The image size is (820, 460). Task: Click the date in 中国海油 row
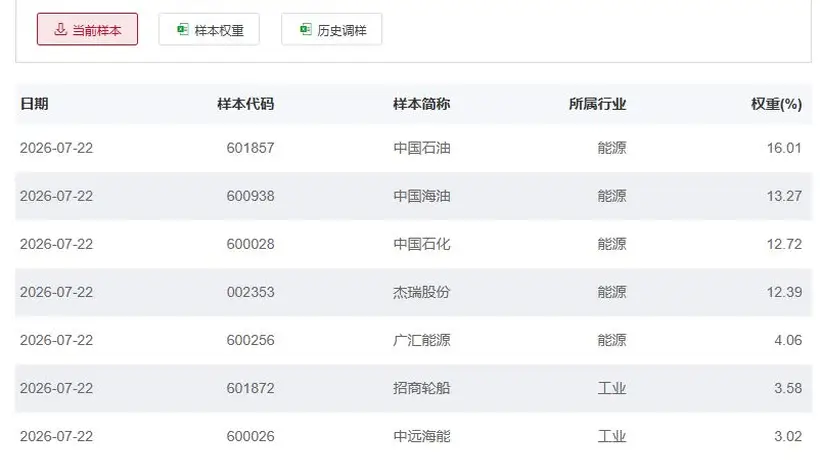tap(56, 196)
